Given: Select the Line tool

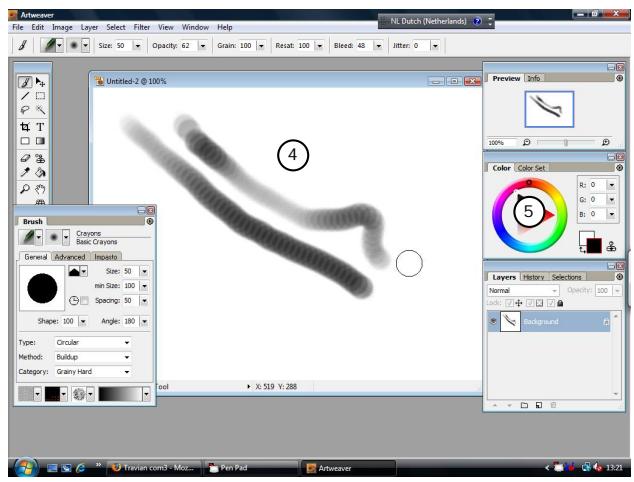Looking at the screenshot, I should click(25, 96).
